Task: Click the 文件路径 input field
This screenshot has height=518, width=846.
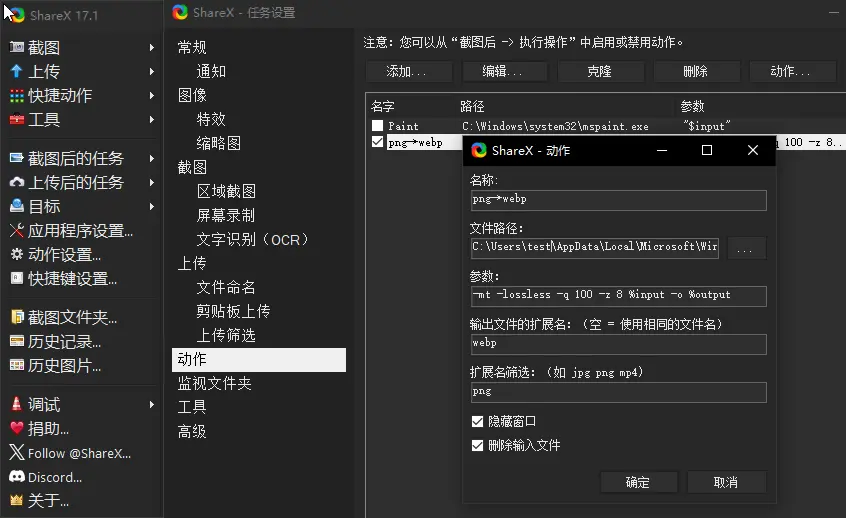Action: pyautogui.click(x=595, y=248)
